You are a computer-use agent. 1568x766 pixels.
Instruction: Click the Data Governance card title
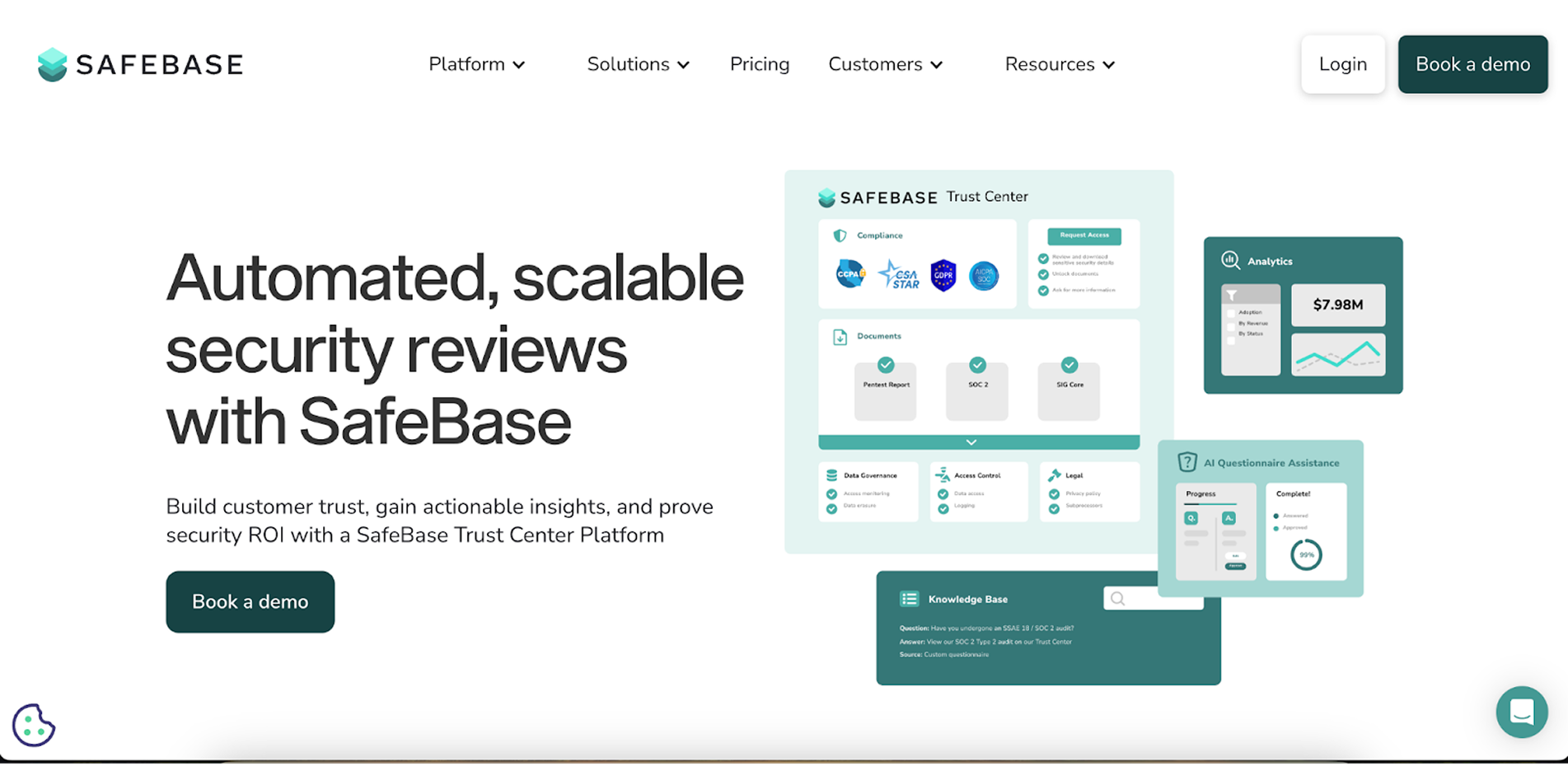click(x=870, y=475)
